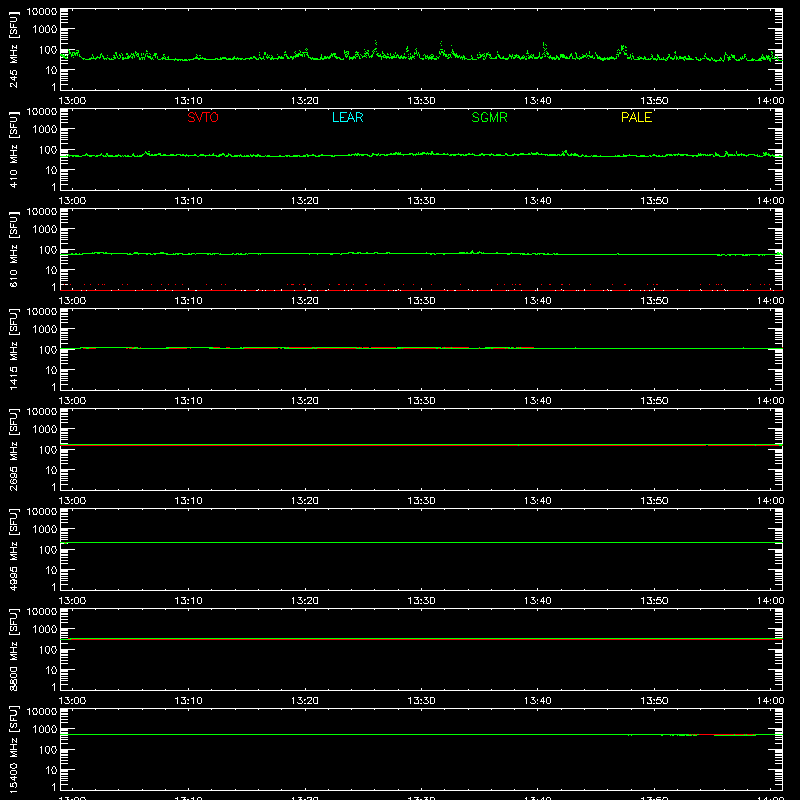800x800 pixels.
Task: Click 13:10 tick under the 610 MHz panel
Action: click(188, 301)
